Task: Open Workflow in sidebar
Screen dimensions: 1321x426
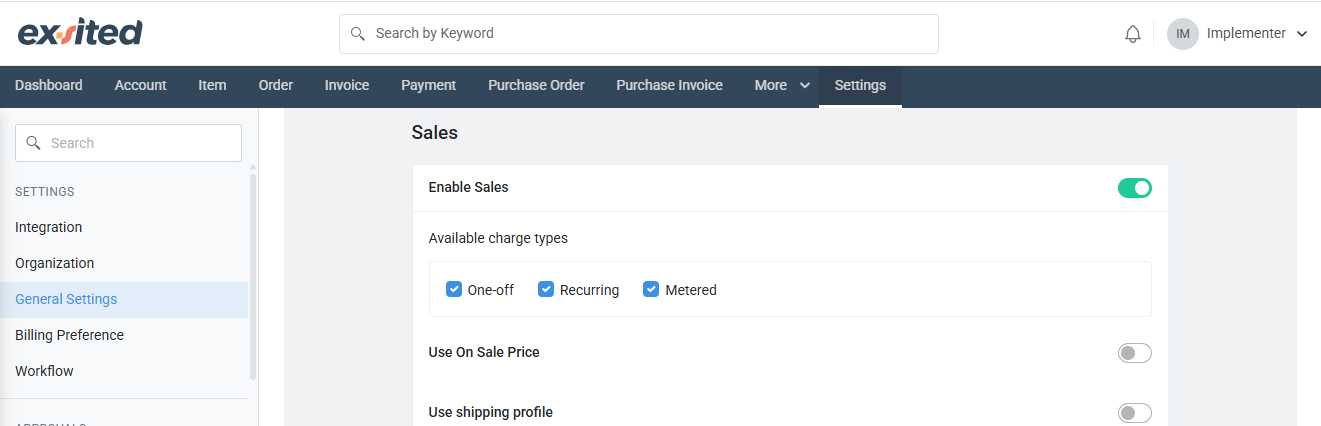Action: point(124,371)
